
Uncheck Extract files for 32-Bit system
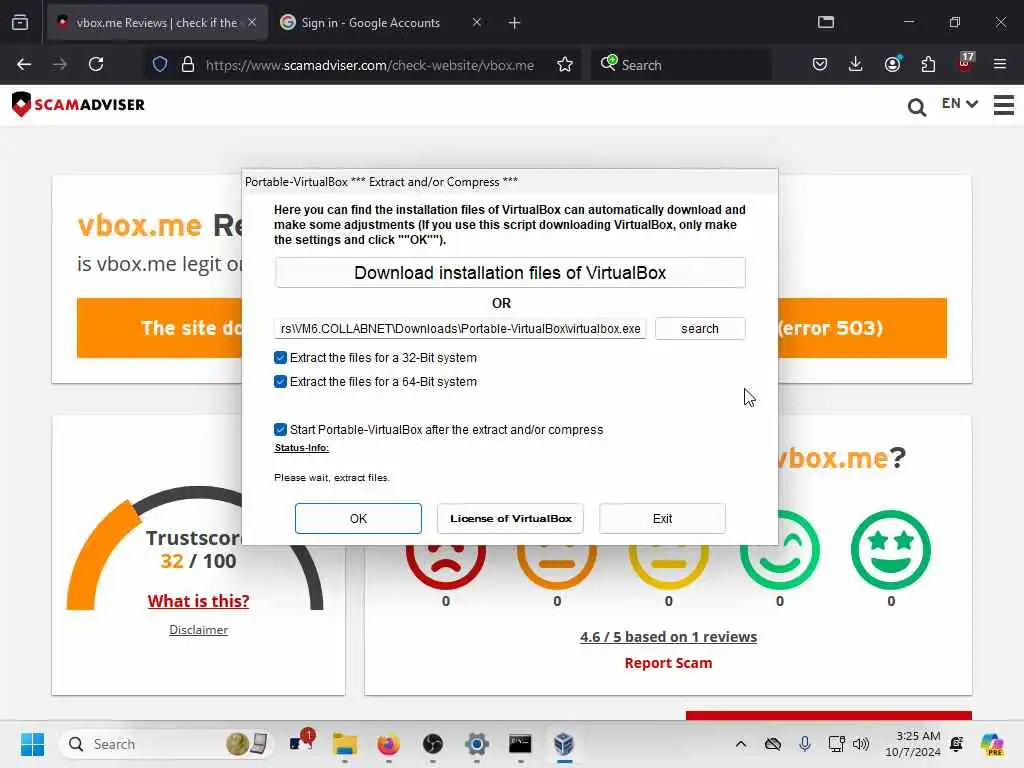280,357
